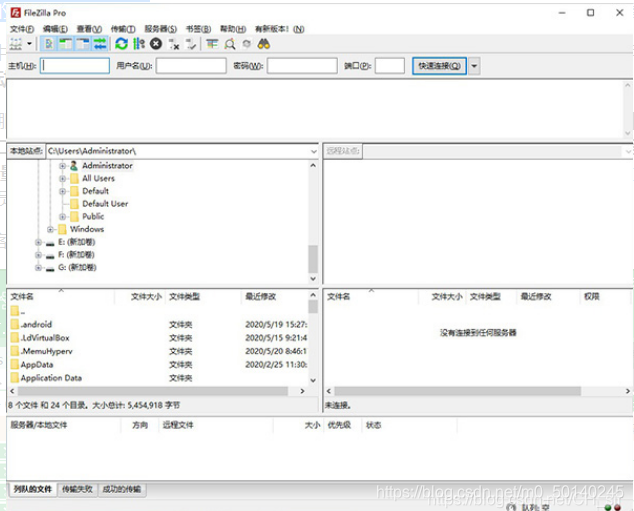This screenshot has height=511, width=634.
Task: Toggle the synchronized browsing icon
Action: click(247, 44)
